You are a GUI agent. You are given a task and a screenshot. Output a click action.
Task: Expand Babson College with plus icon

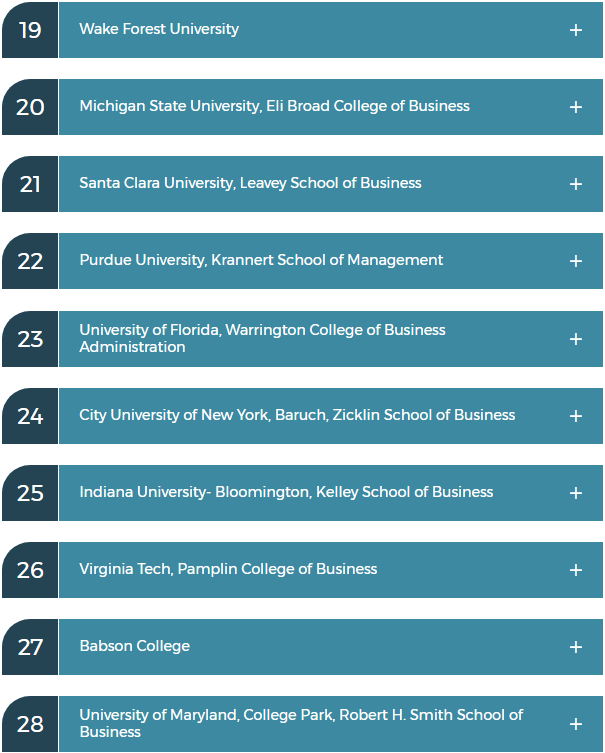[x=575, y=647]
